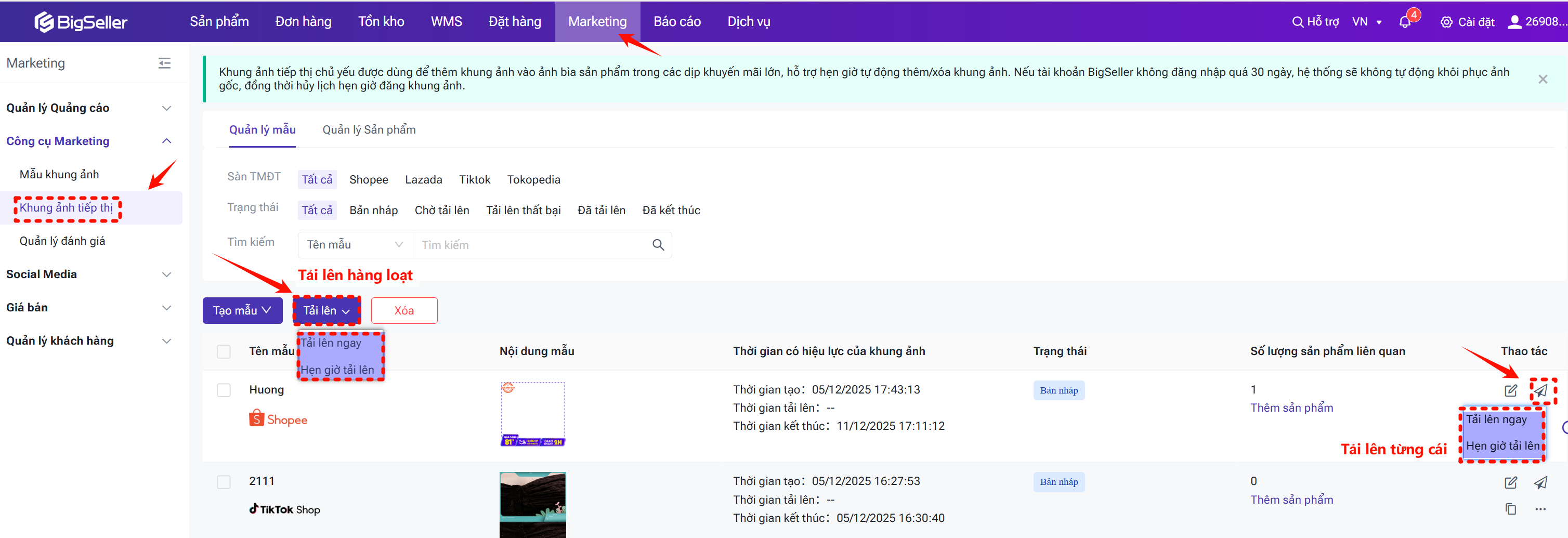
Task: Open Đơn hàng in top navigation
Action: coord(303,22)
